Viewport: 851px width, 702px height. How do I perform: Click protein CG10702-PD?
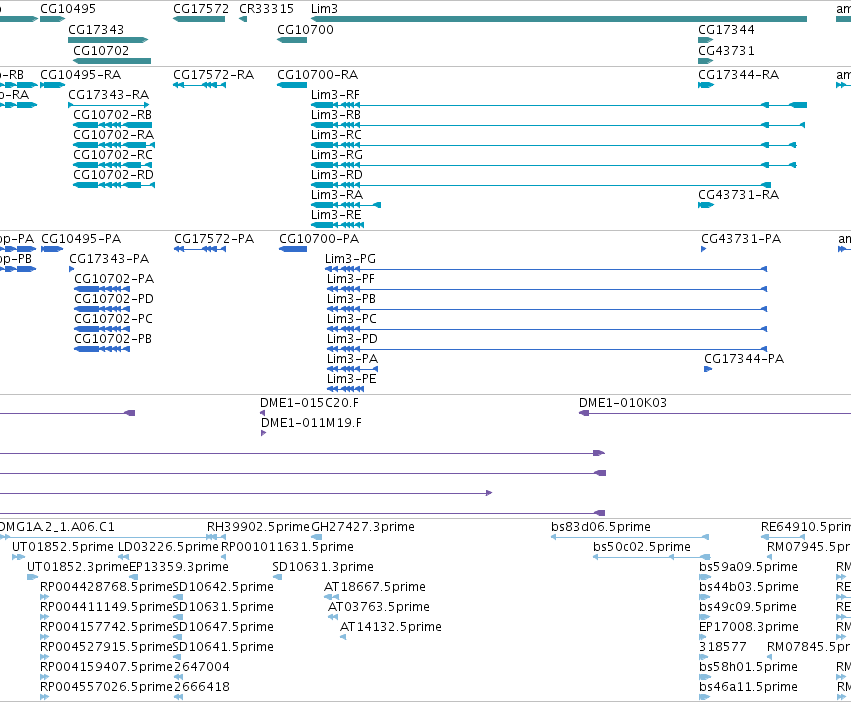114,299
